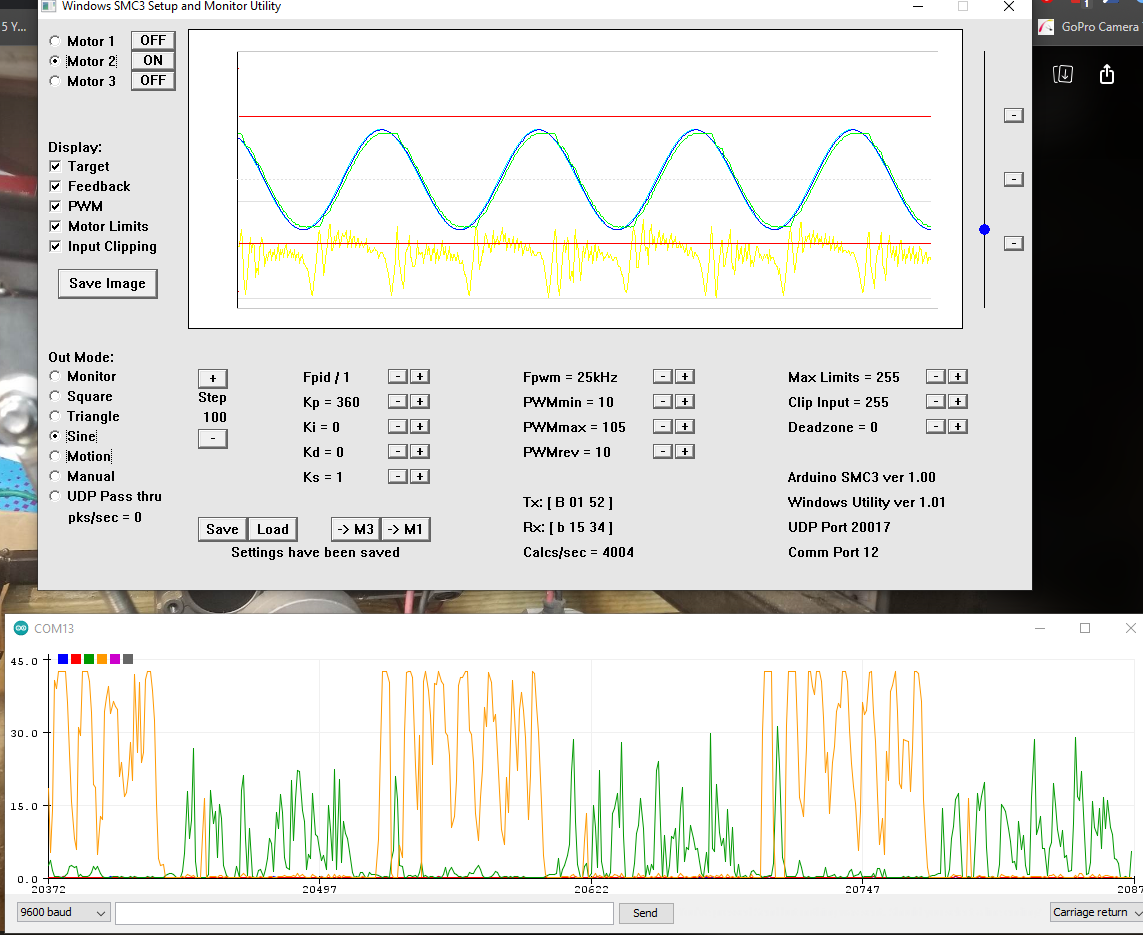Decrease Step size with minus button
The width and height of the screenshot is (1143, 935).
click(212, 438)
